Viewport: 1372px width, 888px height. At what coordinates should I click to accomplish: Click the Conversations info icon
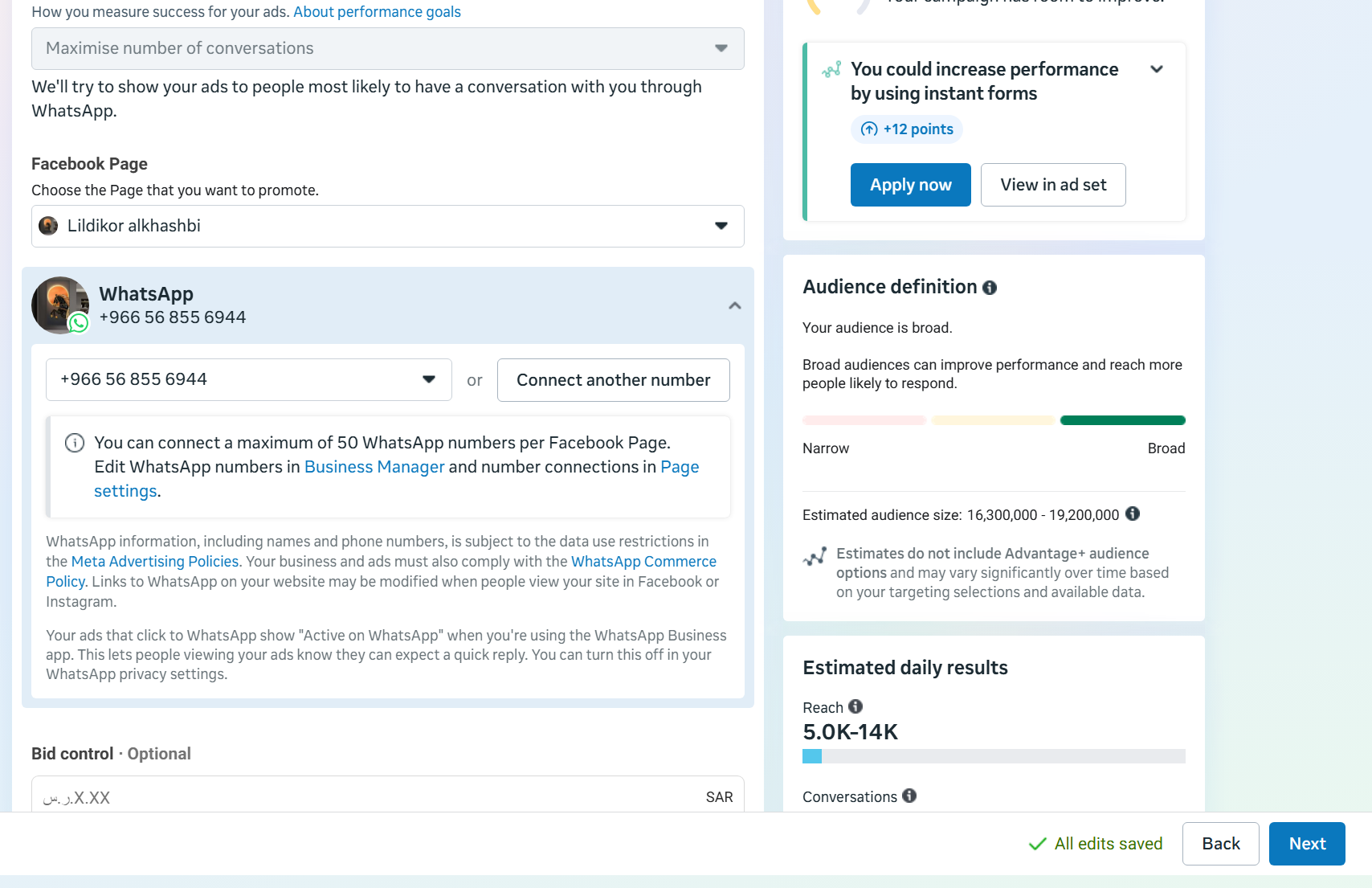click(909, 796)
